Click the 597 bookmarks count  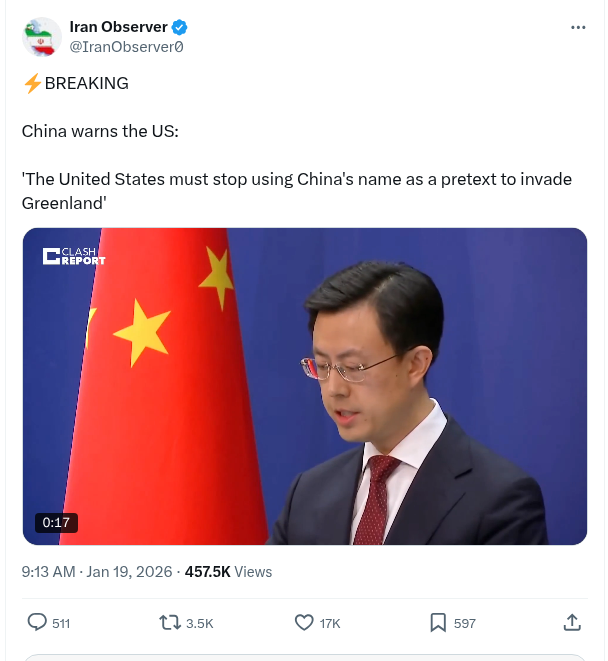pyautogui.click(x=465, y=623)
